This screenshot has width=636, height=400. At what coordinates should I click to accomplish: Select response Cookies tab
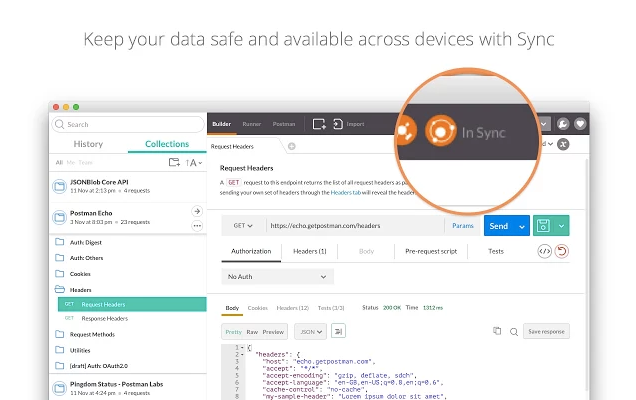258,308
